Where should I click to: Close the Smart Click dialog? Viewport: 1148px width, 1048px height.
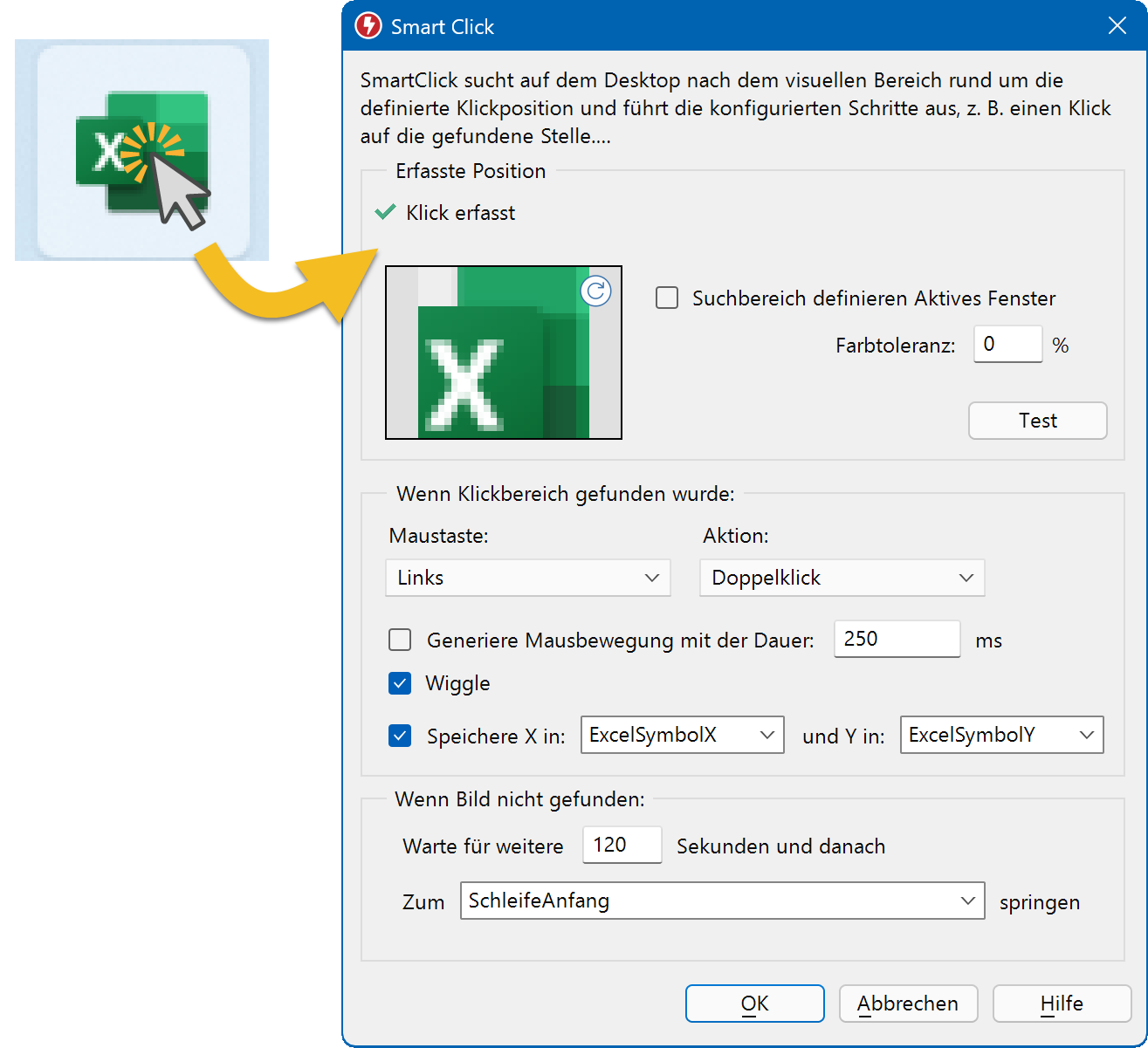pos(1117,26)
